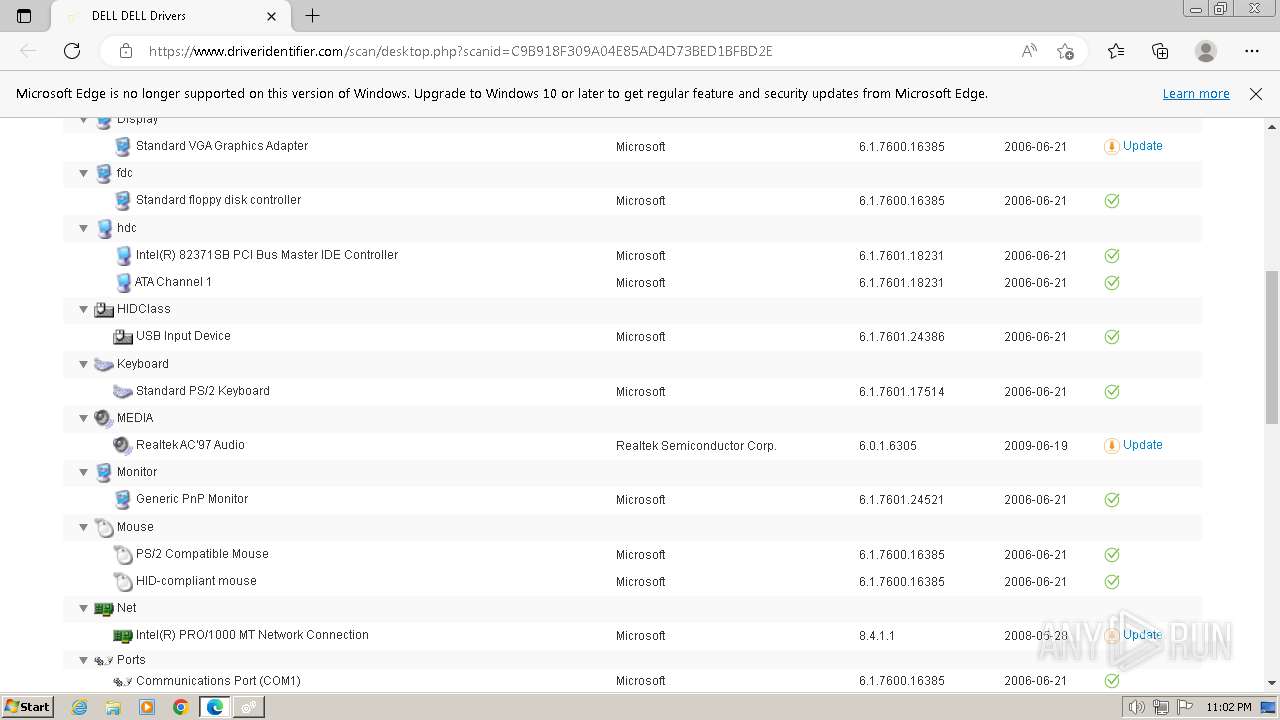Select the Standard PS/2 Keyboard row name
This screenshot has height=720, width=1280.
(203, 391)
